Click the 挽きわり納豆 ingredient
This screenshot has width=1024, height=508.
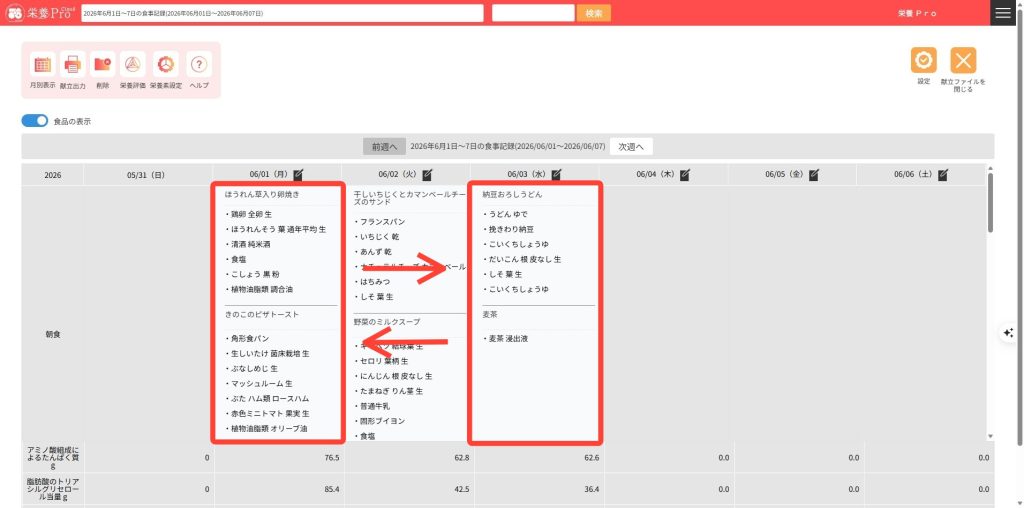(509, 229)
